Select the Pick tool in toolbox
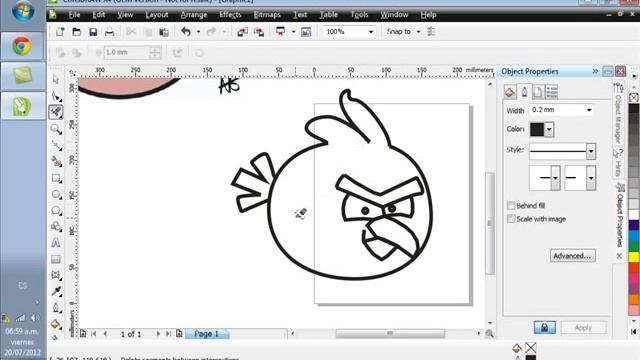 [x=56, y=80]
